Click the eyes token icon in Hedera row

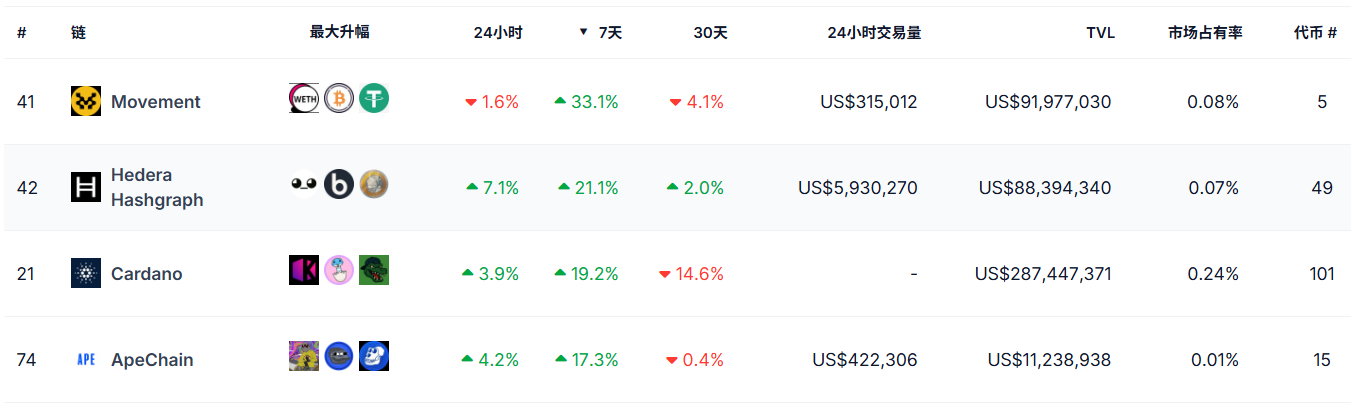pos(304,185)
